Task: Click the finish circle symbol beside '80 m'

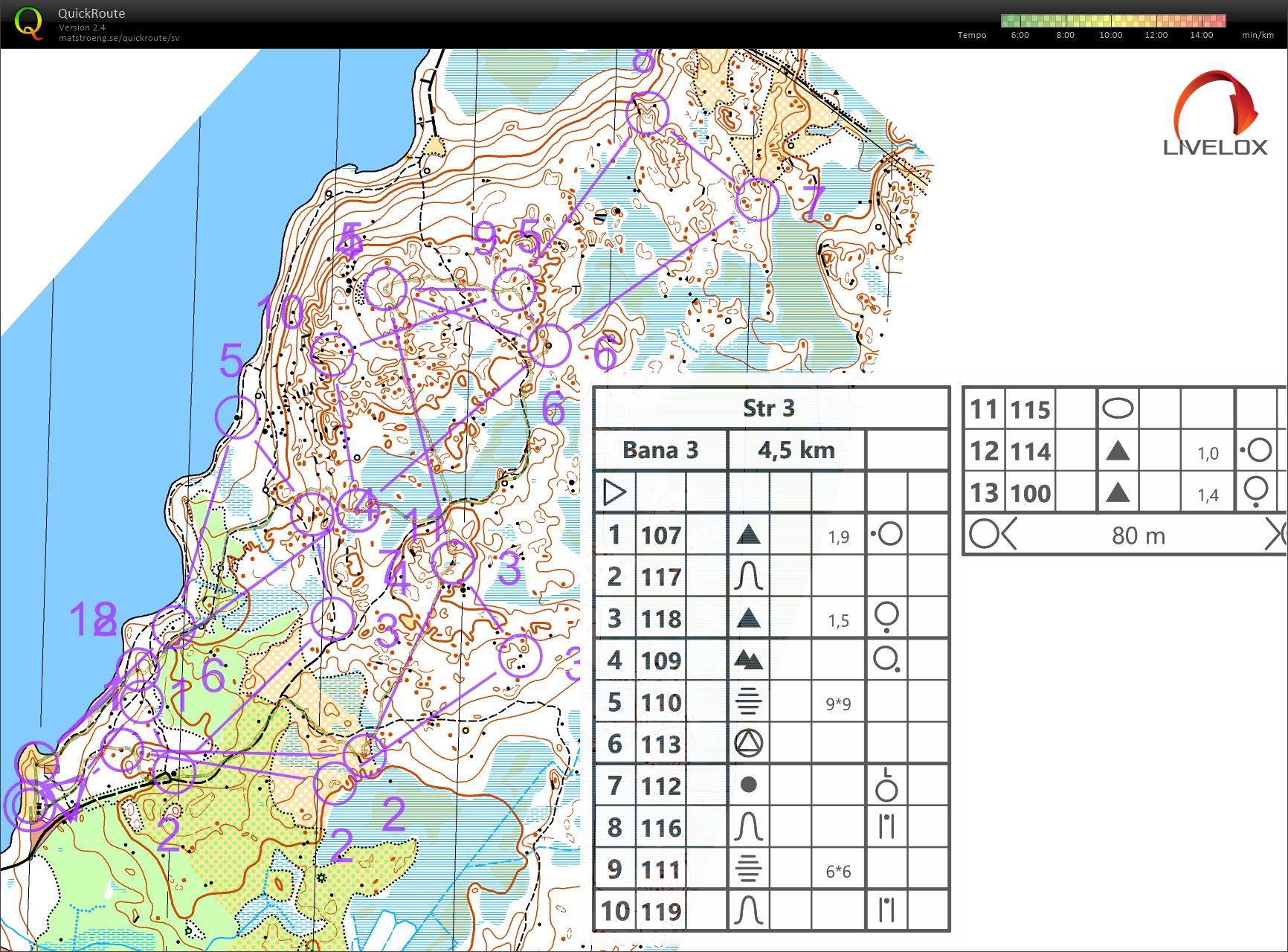Action: 984,534
